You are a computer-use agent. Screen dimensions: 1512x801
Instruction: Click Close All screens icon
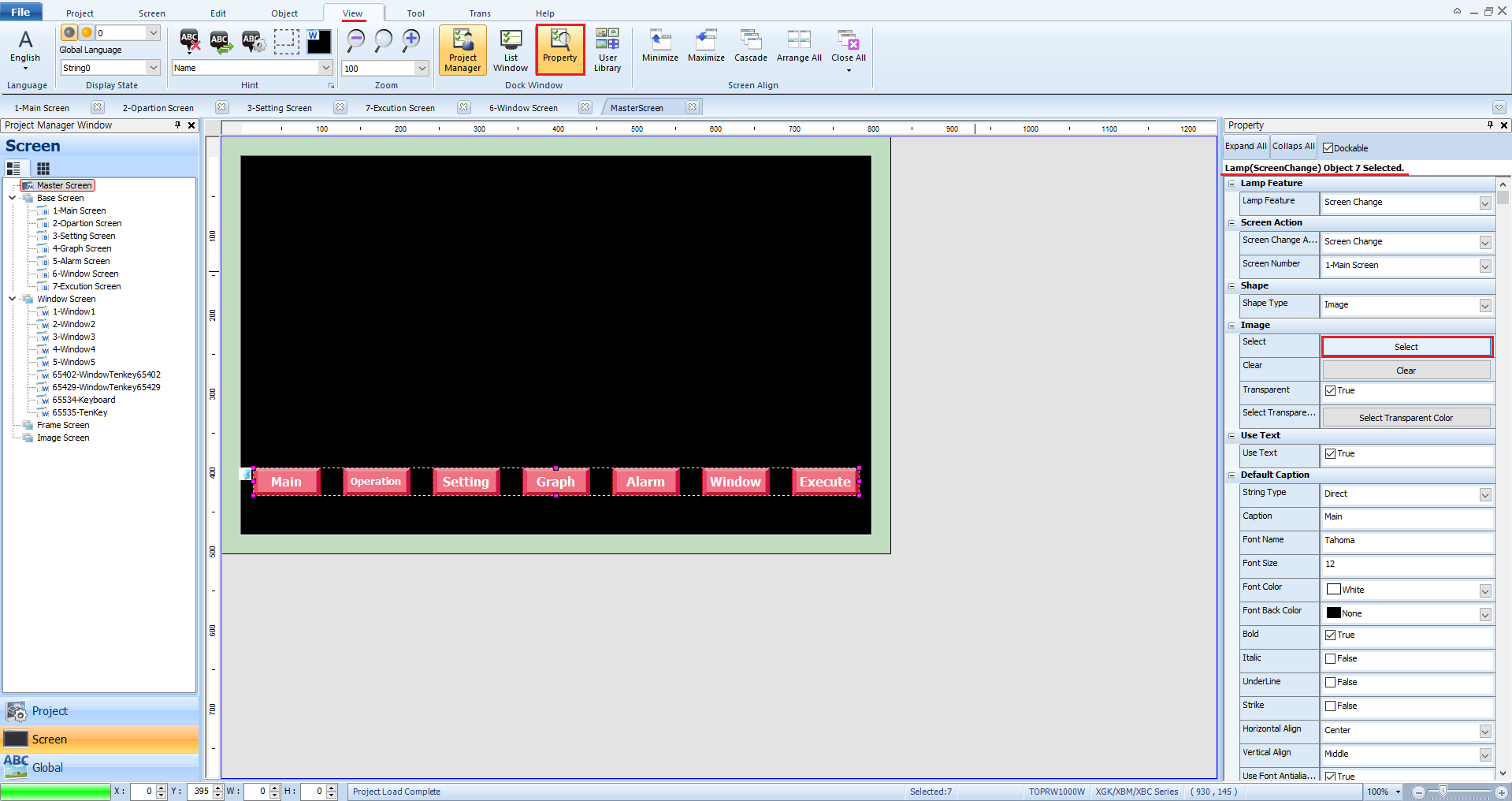(849, 49)
